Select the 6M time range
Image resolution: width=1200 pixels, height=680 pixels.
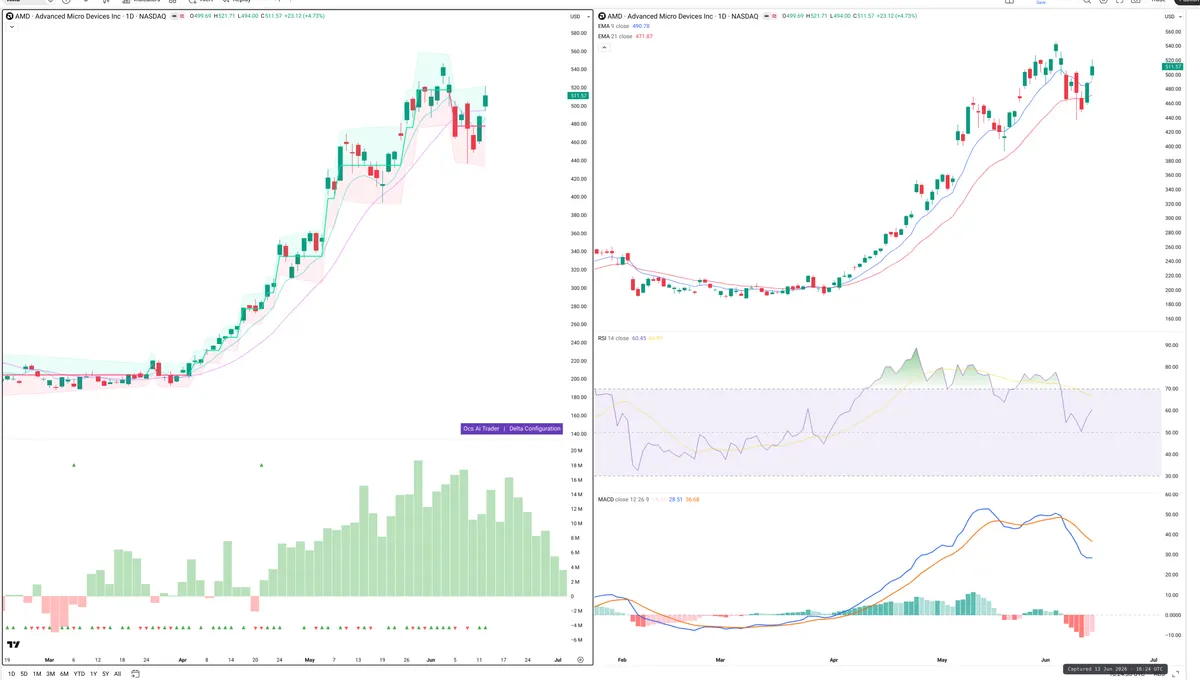pyautogui.click(x=64, y=674)
